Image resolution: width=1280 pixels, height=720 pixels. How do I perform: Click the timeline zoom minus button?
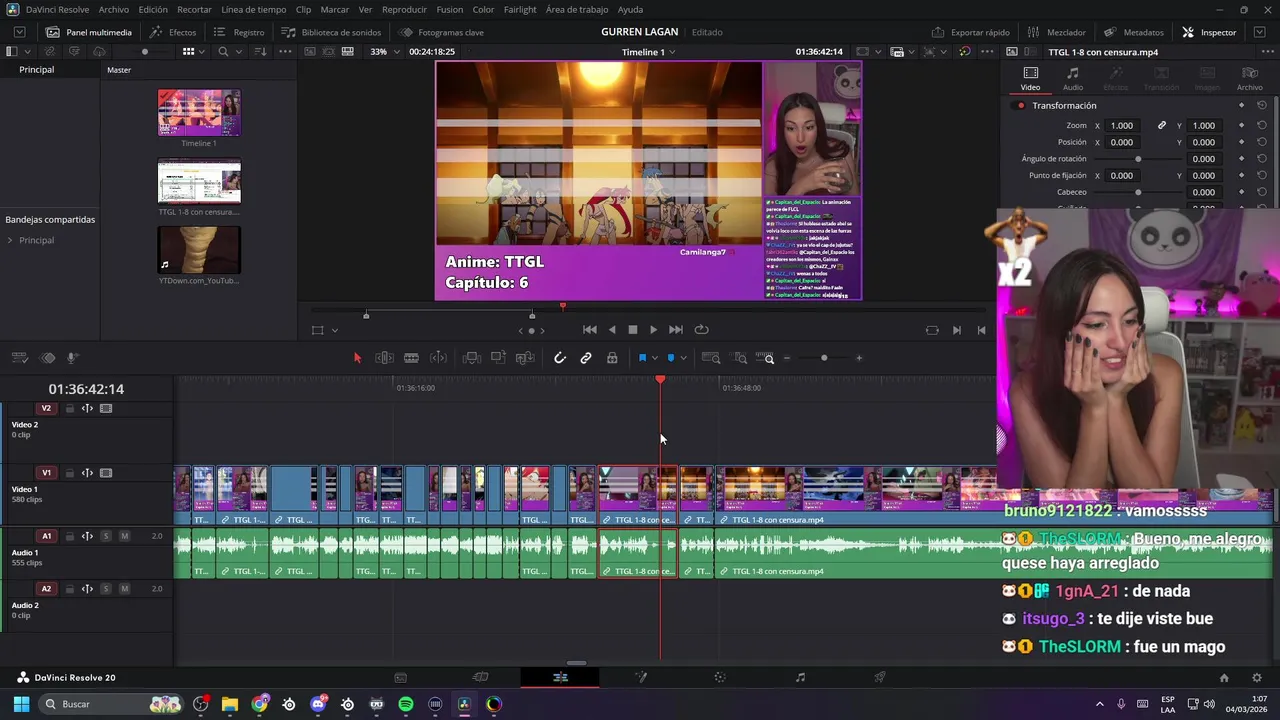(x=787, y=358)
